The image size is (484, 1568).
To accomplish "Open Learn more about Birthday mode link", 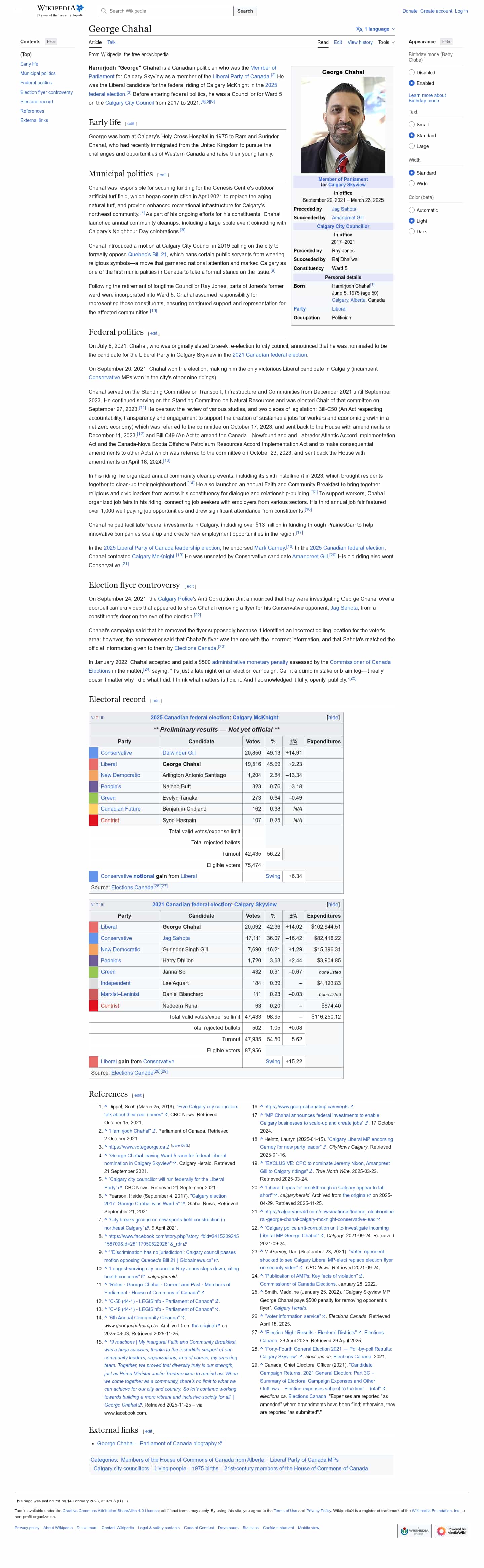I will tap(427, 98).
